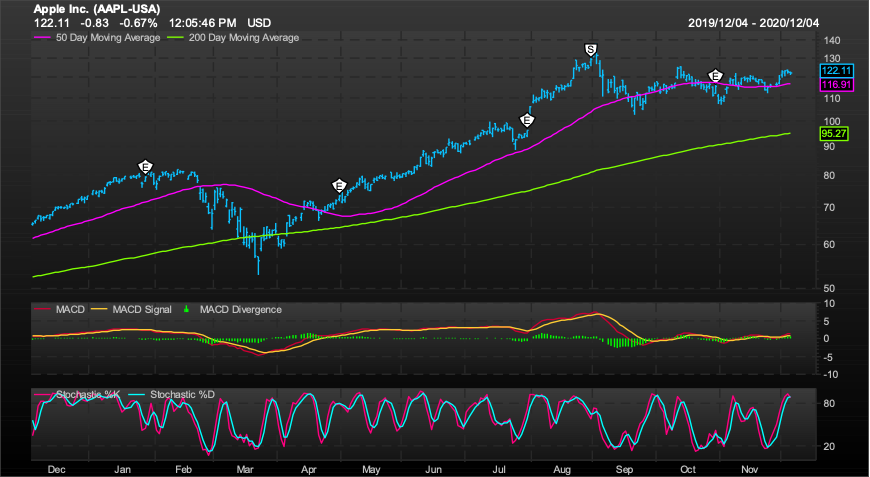Click the Oct label on the time axis
The height and width of the screenshot is (477, 870).
point(688,470)
